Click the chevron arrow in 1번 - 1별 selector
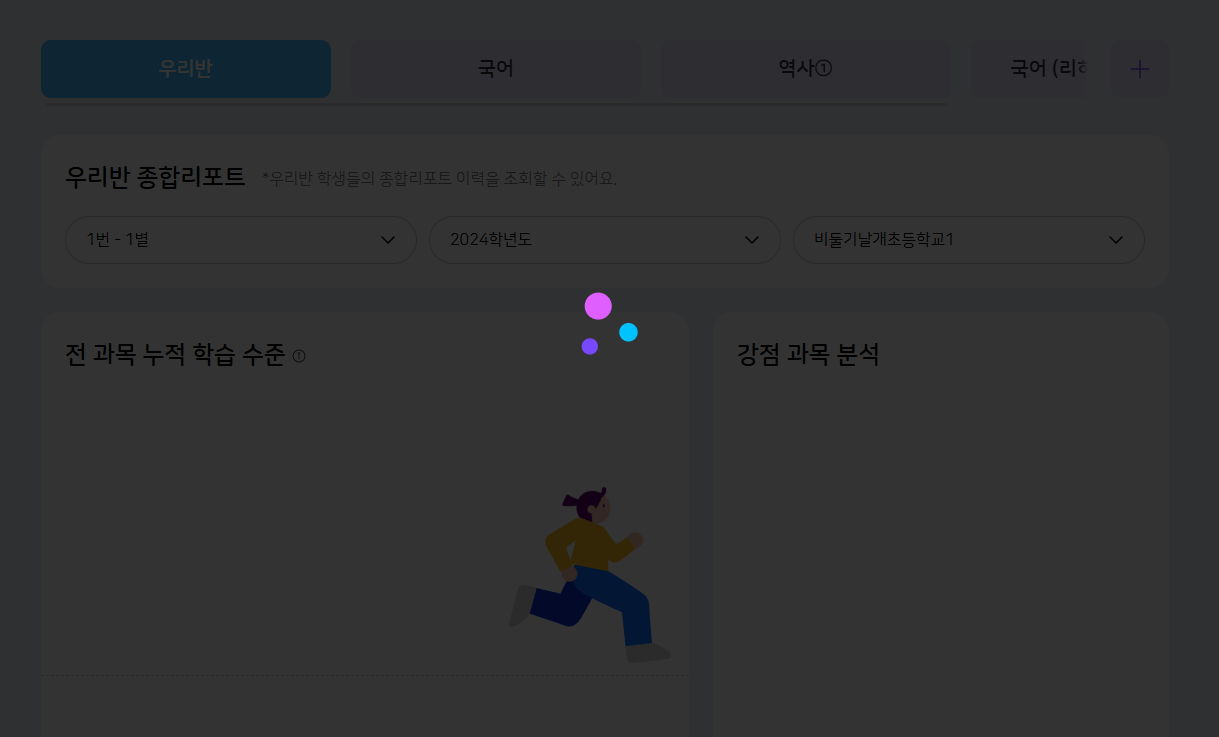Viewport: 1219px width, 737px height. click(x=388, y=240)
